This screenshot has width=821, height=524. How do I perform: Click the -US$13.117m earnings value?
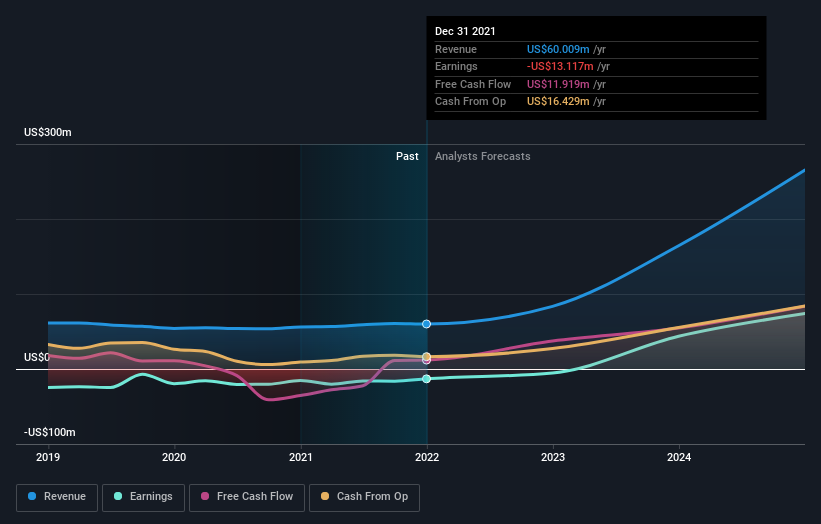(x=560, y=66)
